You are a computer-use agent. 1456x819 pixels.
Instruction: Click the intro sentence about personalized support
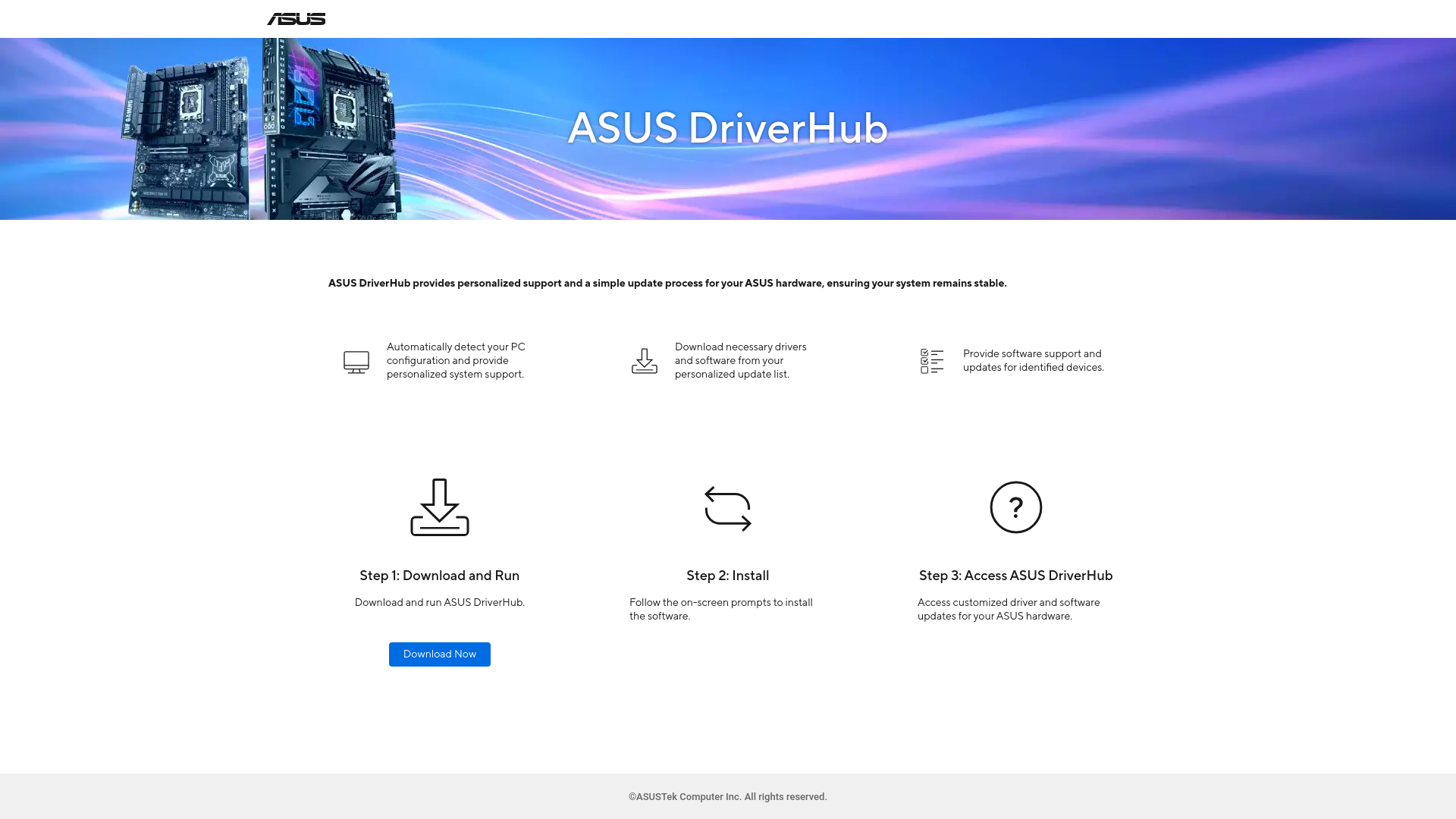(667, 283)
